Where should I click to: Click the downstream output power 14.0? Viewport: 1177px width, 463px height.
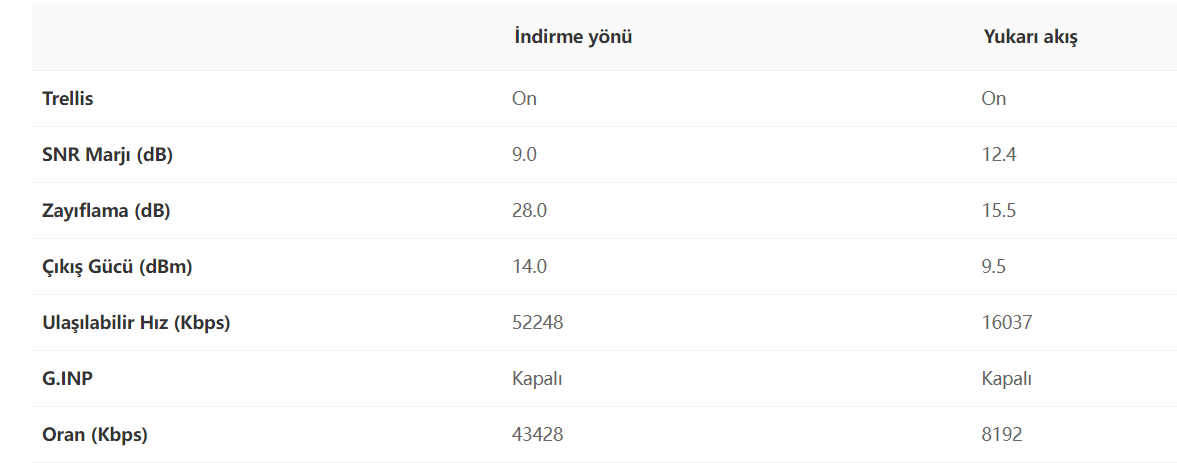(x=530, y=267)
